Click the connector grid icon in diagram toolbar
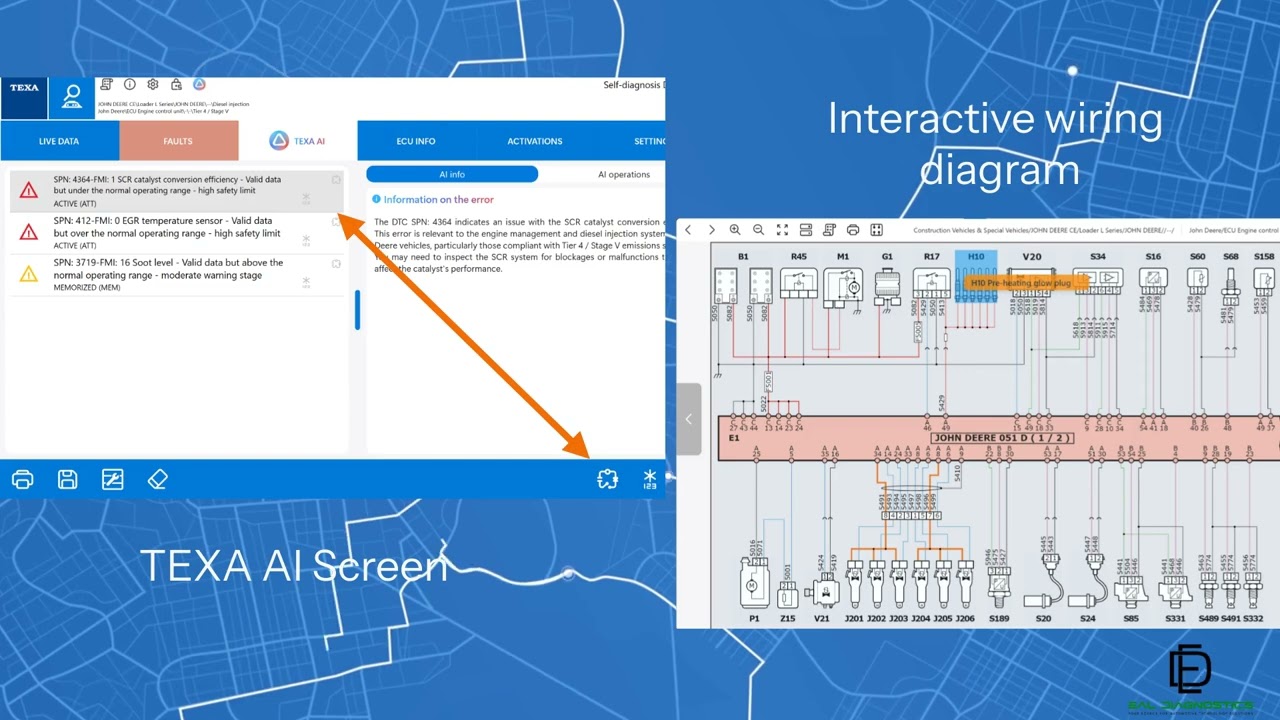 (876, 230)
